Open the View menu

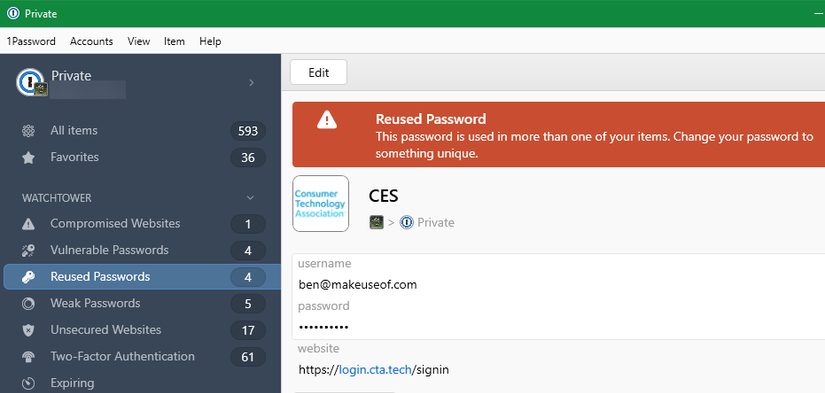click(139, 41)
